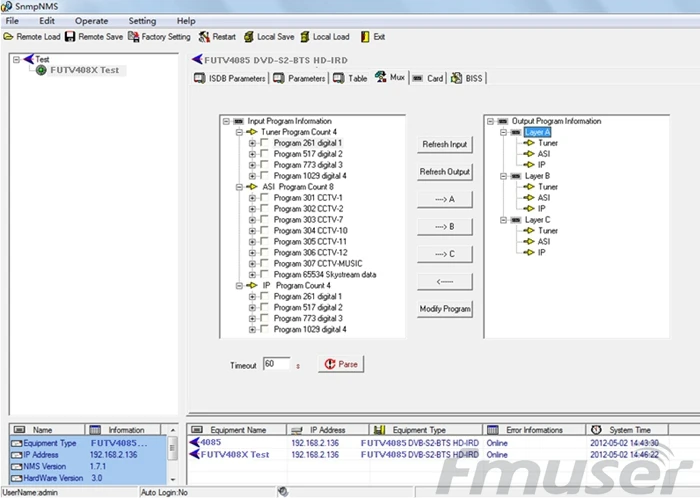
Task: Open the BISS tab icon
Action: click(456, 78)
